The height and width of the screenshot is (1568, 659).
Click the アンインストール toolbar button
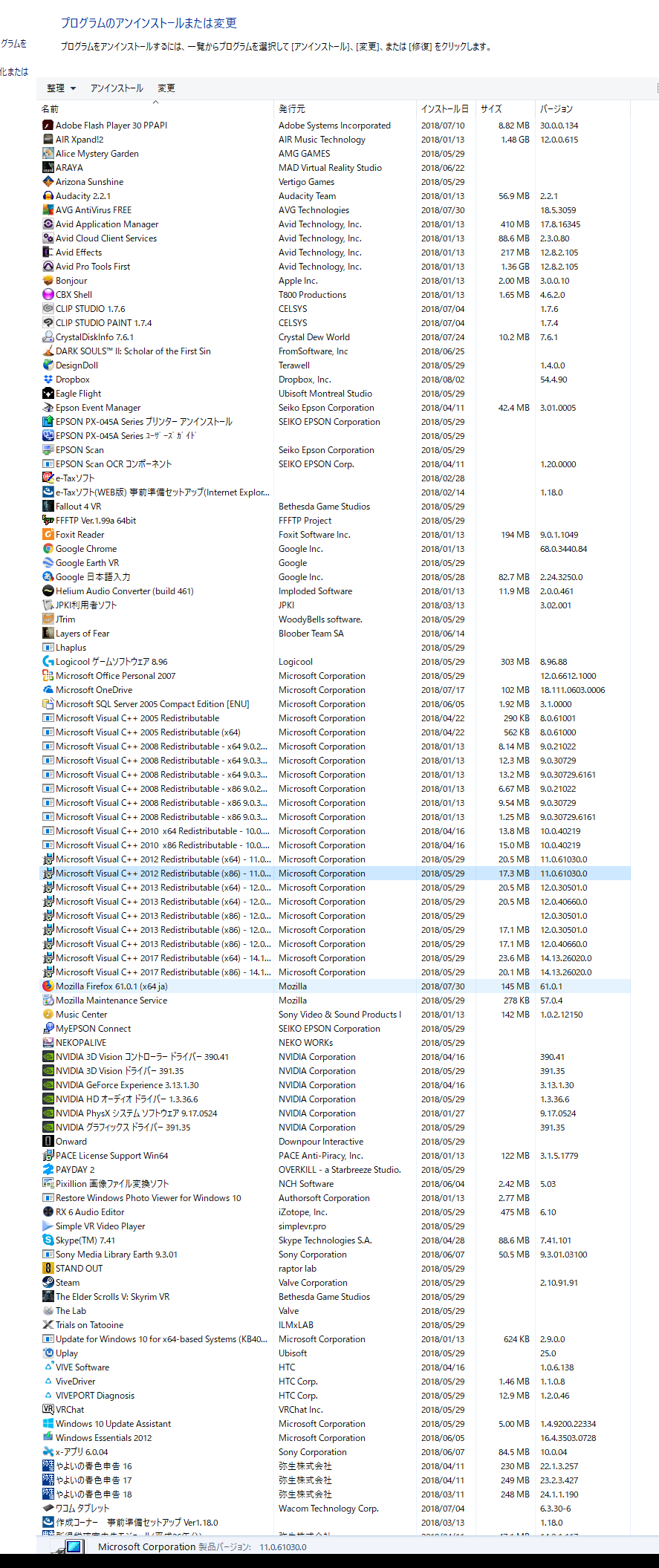pos(117,88)
